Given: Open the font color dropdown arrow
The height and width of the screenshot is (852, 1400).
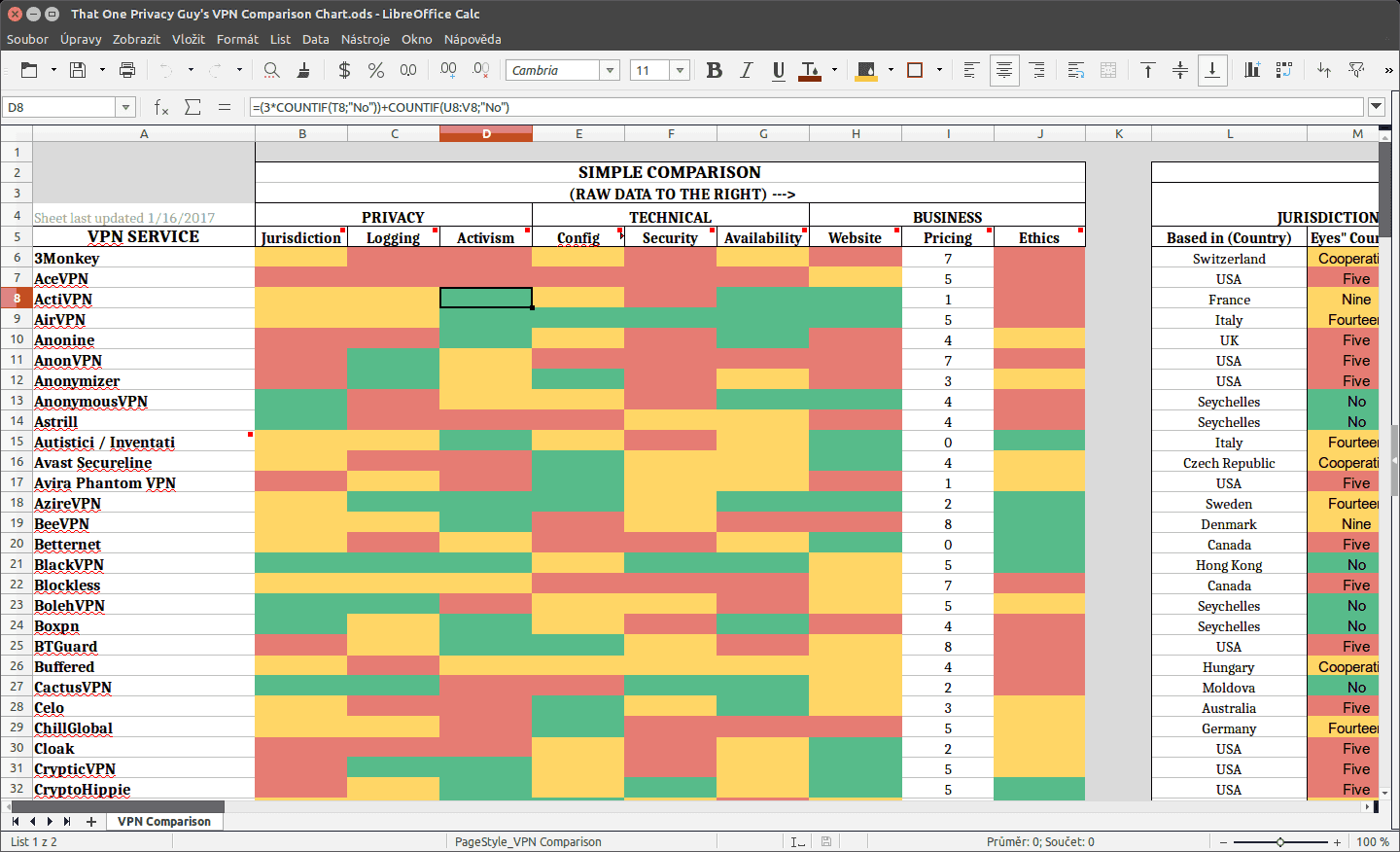Looking at the screenshot, I should [834, 70].
